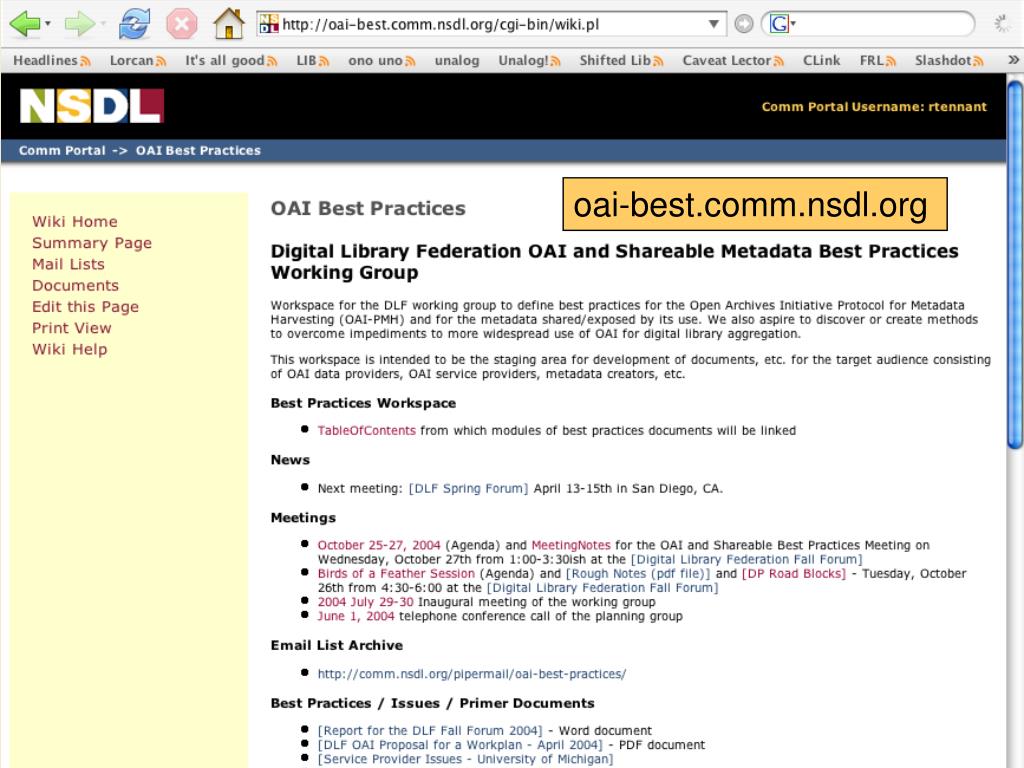Image resolution: width=1024 pixels, height=768 pixels.
Task: Click the page loading throbber icon
Action: (1001, 24)
